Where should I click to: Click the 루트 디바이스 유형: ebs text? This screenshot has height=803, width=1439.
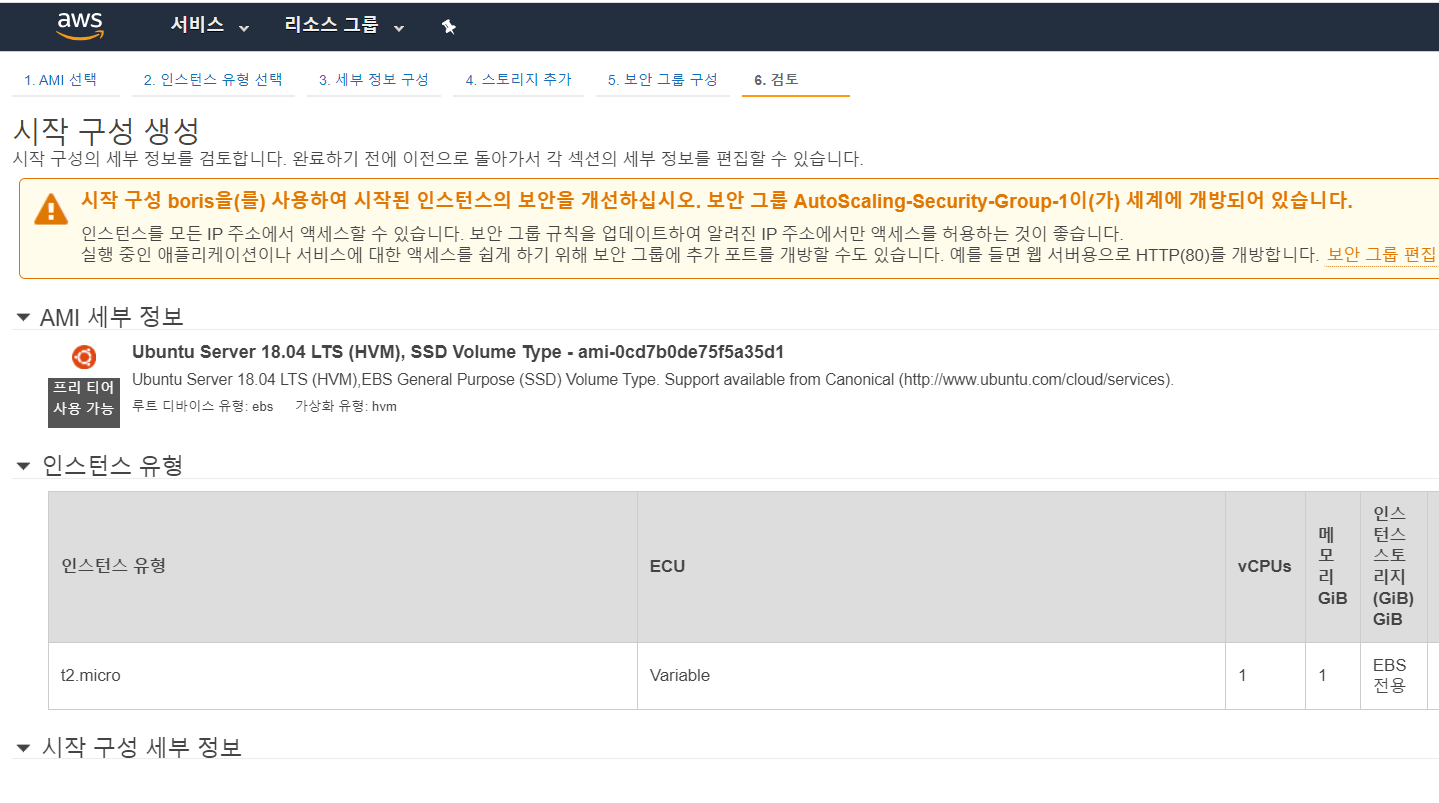pos(203,407)
